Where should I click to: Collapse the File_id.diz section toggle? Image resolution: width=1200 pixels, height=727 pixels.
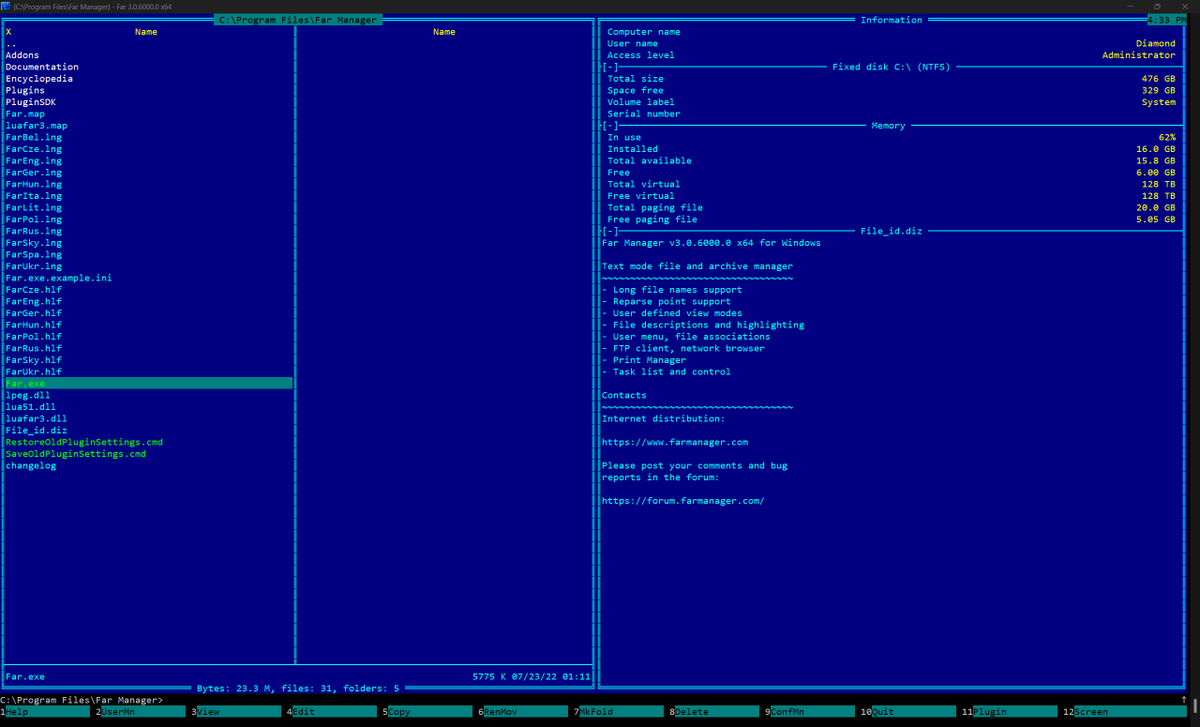point(610,231)
